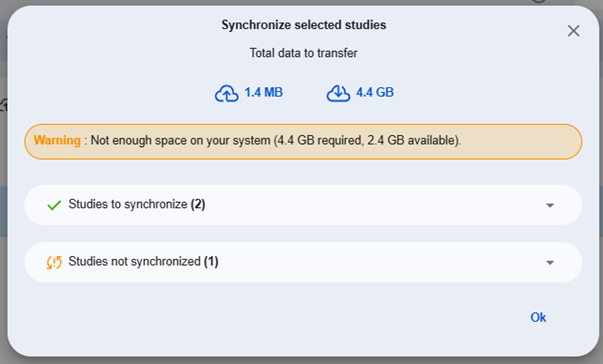This screenshot has width=603, height=364.
Task: Close the synchronize dialog with X
Action: tap(573, 31)
